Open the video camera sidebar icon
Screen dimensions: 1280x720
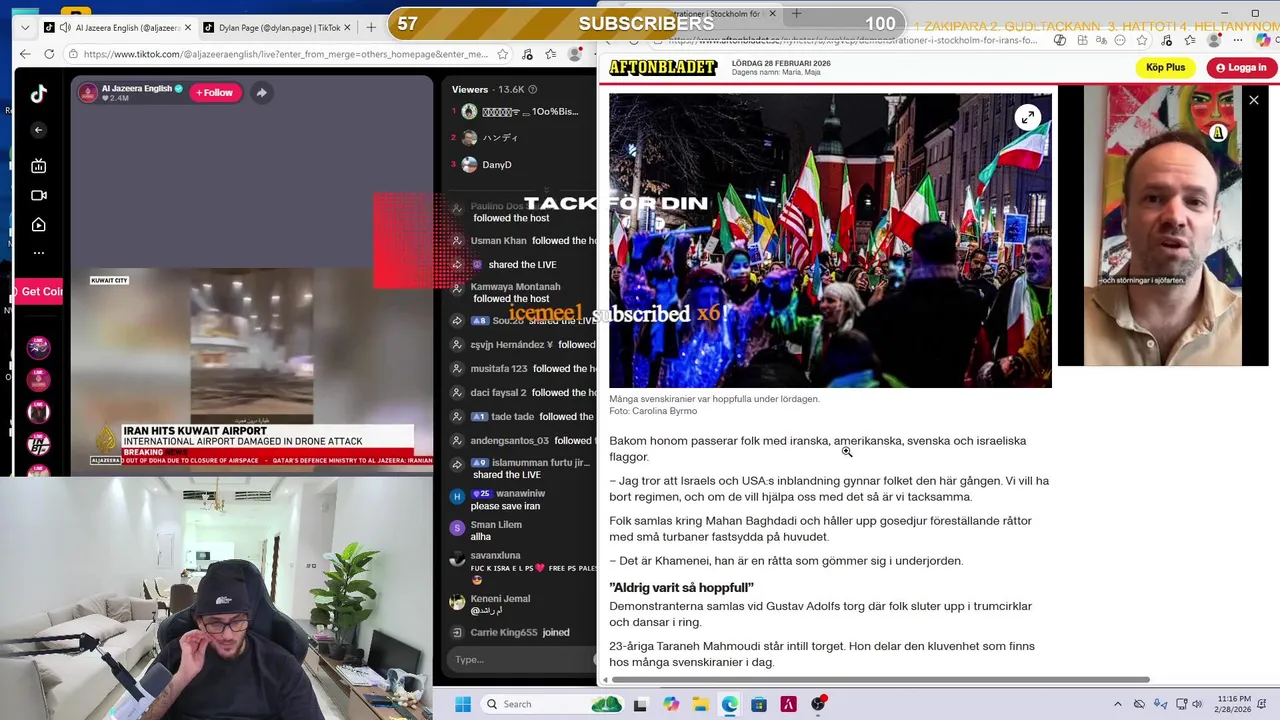[38, 195]
